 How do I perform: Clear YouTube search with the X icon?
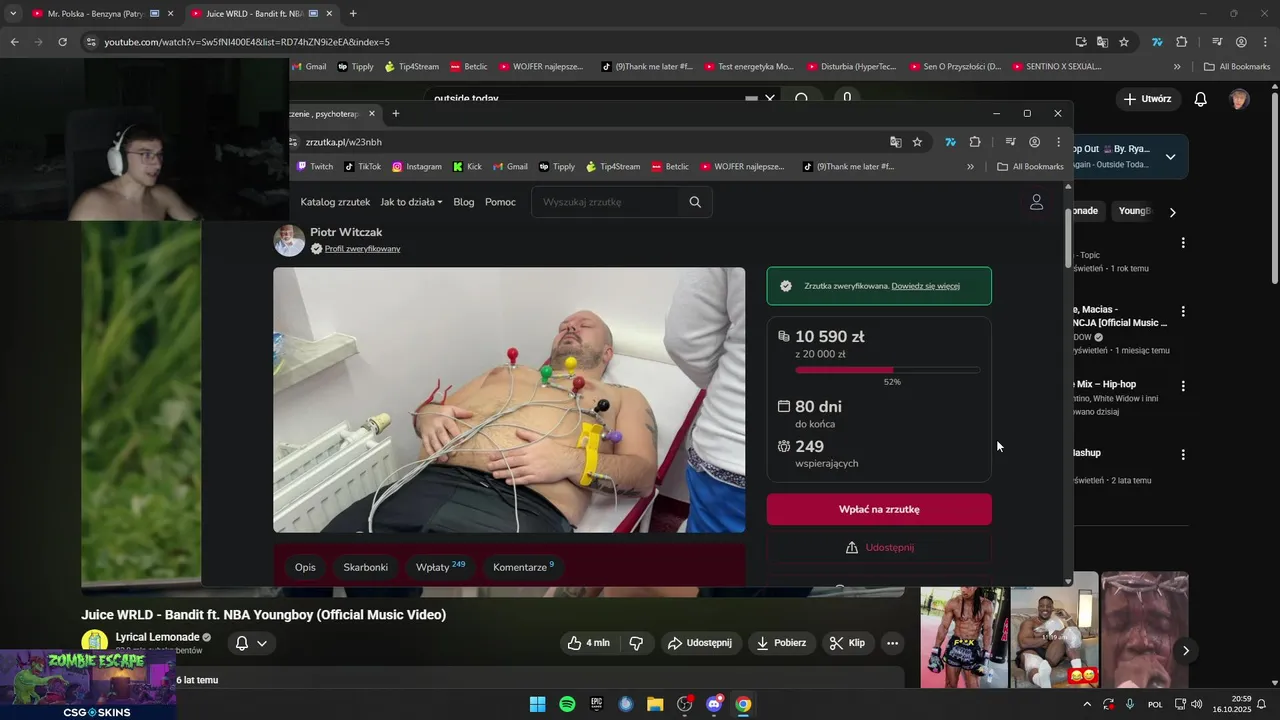pyautogui.click(x=769, y=98)
